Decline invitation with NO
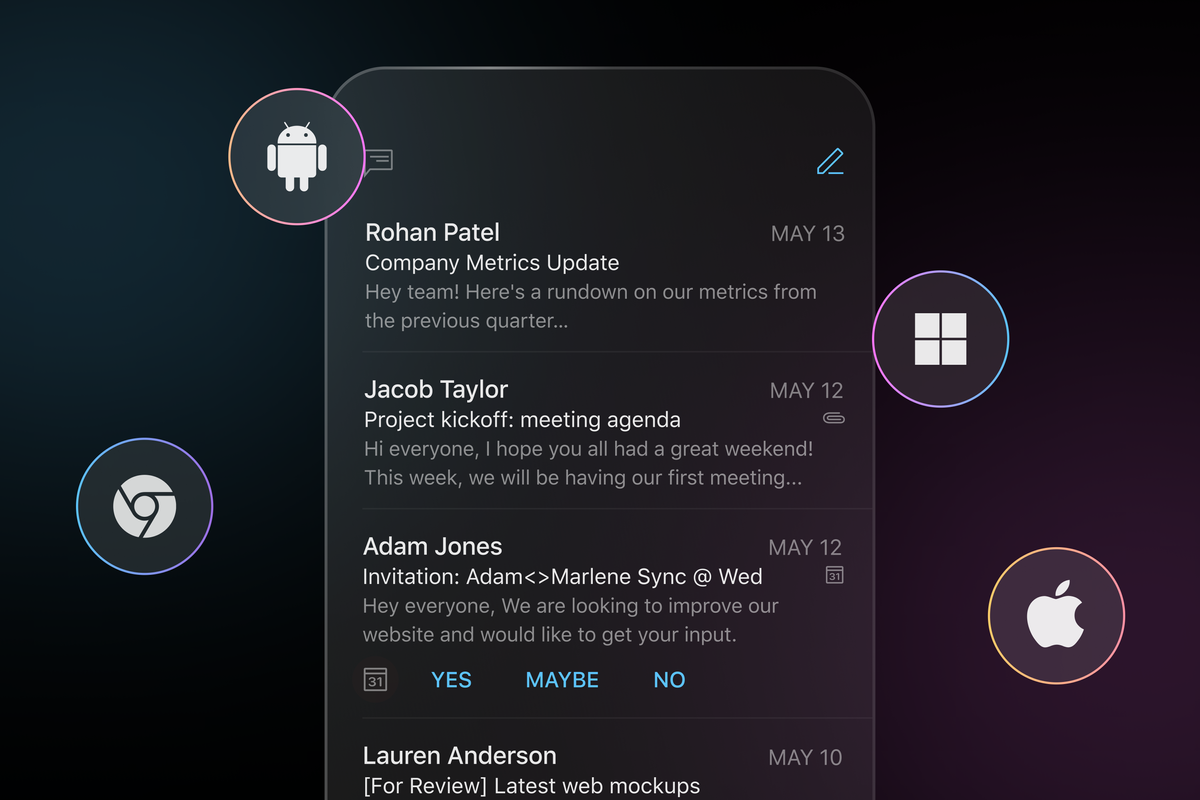1200x800 pixels. [x=669, y=680]
